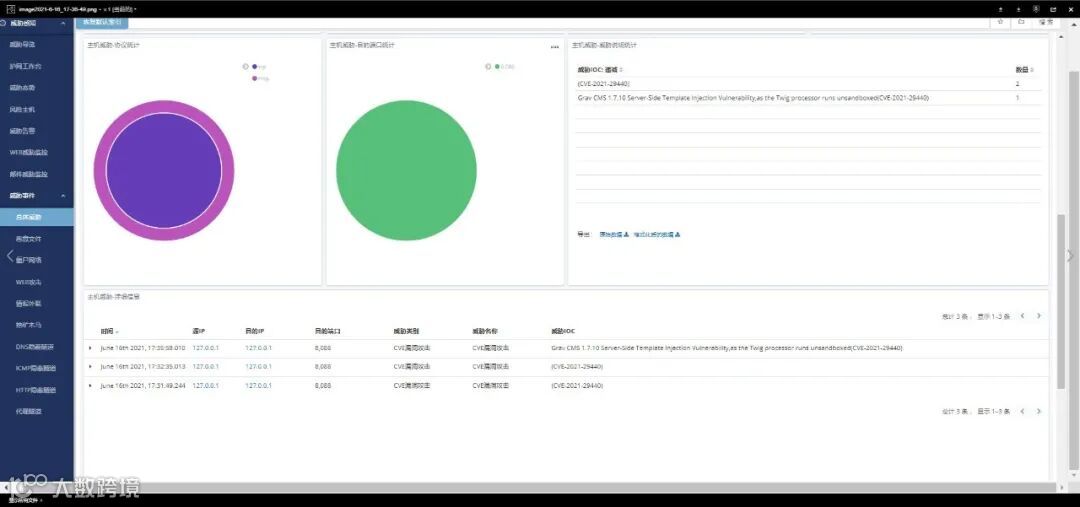Open 僵尸网络 in the sidebar
This screenshot has height=507, width=1080.
point(28,260)
